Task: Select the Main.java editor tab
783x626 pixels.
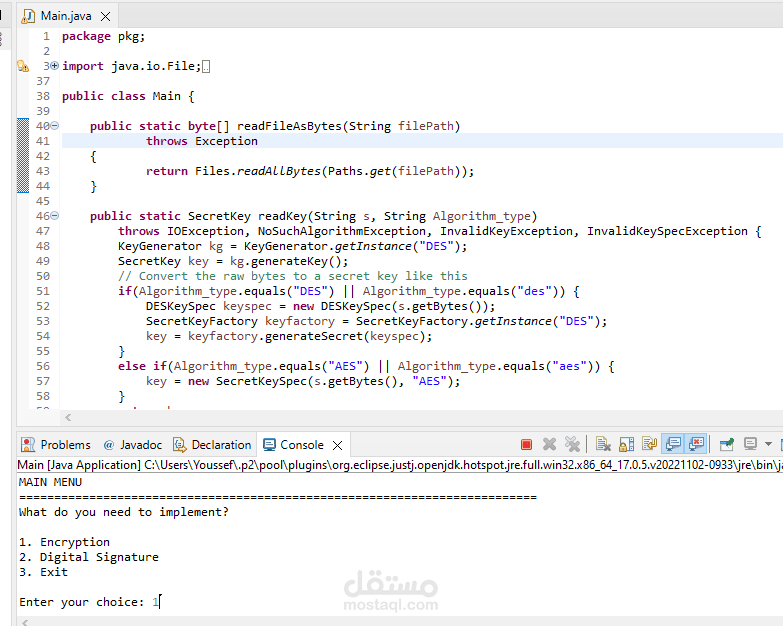Action: (66, 16)
